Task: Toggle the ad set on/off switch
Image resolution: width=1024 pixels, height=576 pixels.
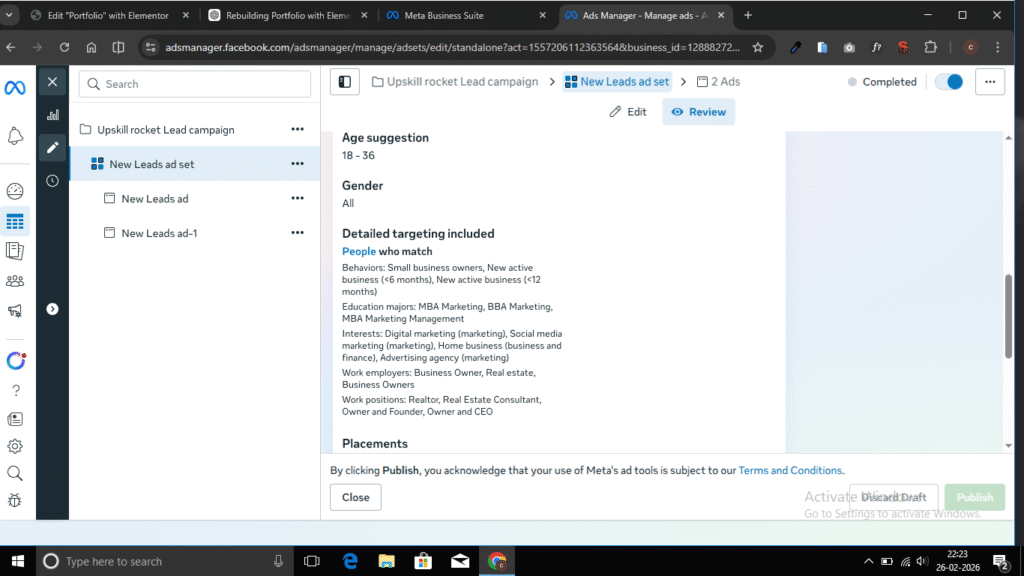Action: pyautogui.click(x=948, y=82)
